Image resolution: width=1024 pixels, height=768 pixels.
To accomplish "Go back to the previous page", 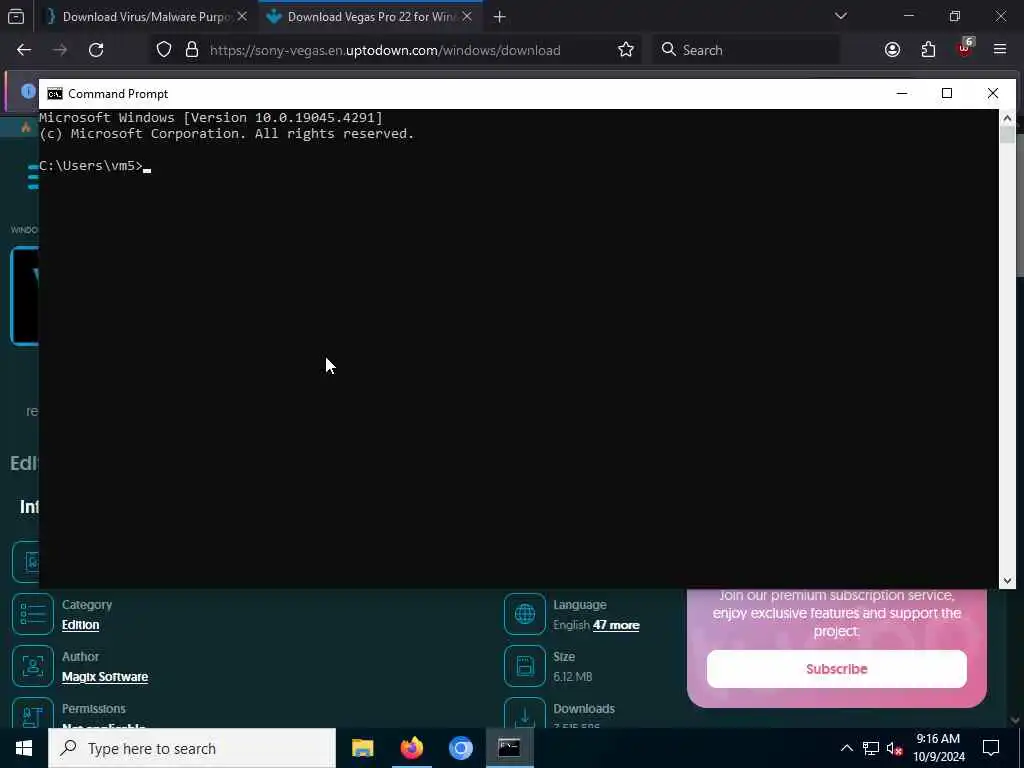I will tap(24, 50).
